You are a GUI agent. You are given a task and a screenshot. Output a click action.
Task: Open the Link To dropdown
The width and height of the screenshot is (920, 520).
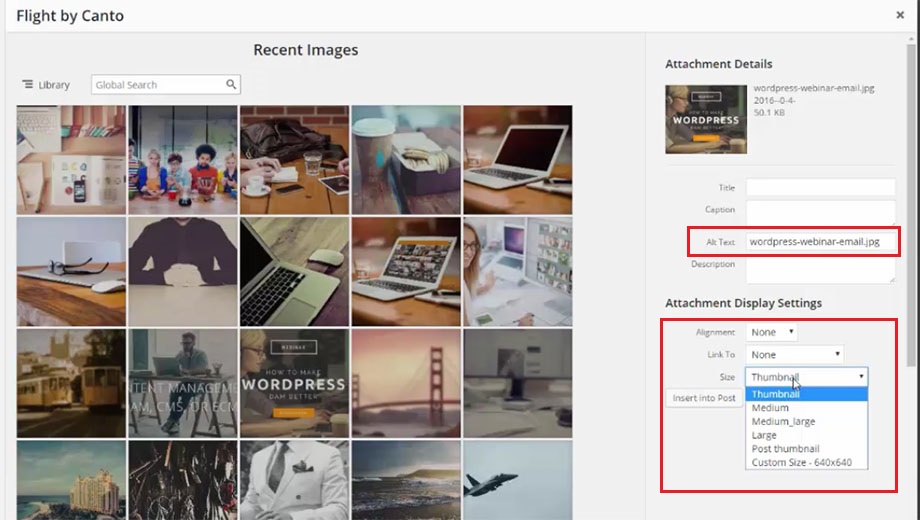pyautogui.click(x=794, y=354)
